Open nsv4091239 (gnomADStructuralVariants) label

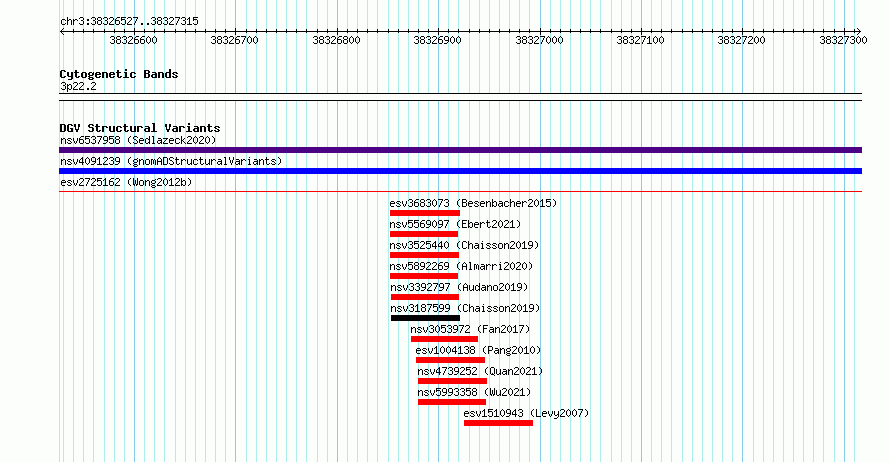[171, 161]
